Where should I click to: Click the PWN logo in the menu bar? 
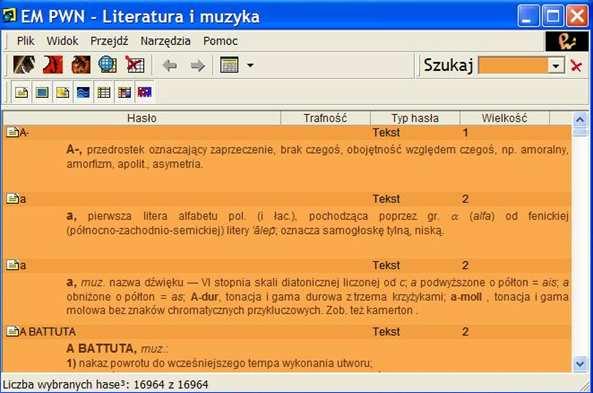[x=567, y=41]
